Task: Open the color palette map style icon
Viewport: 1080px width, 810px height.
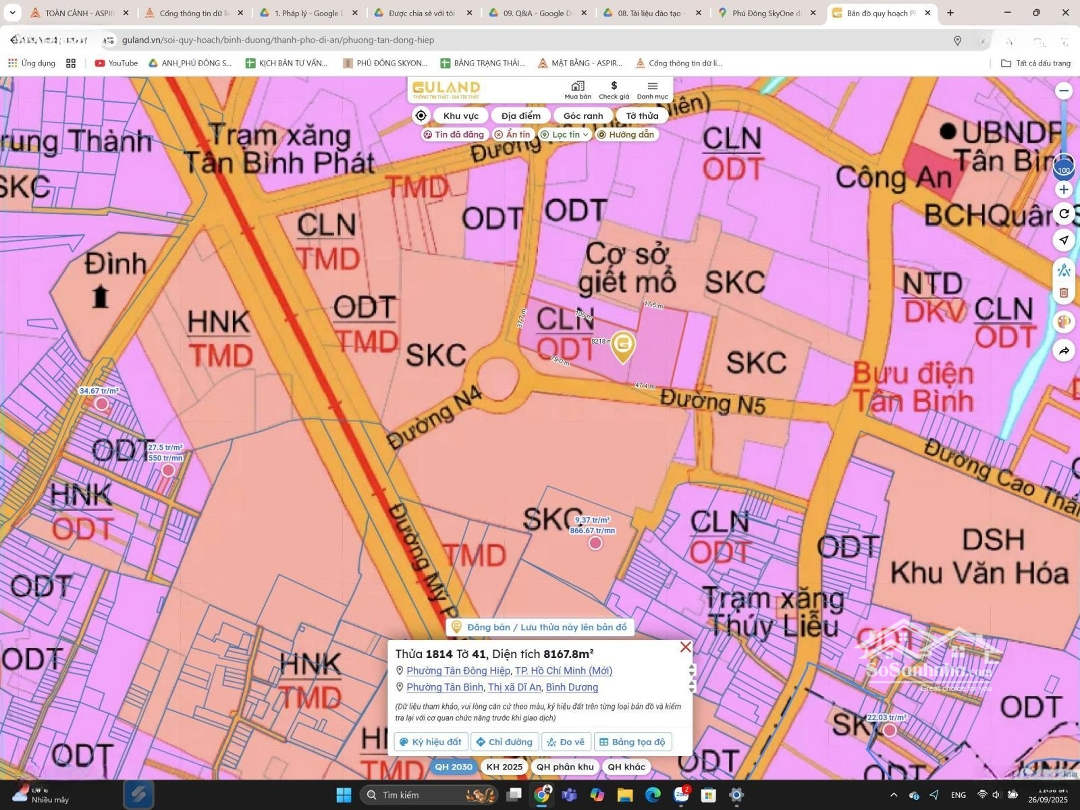Action: click(1063, 322)
